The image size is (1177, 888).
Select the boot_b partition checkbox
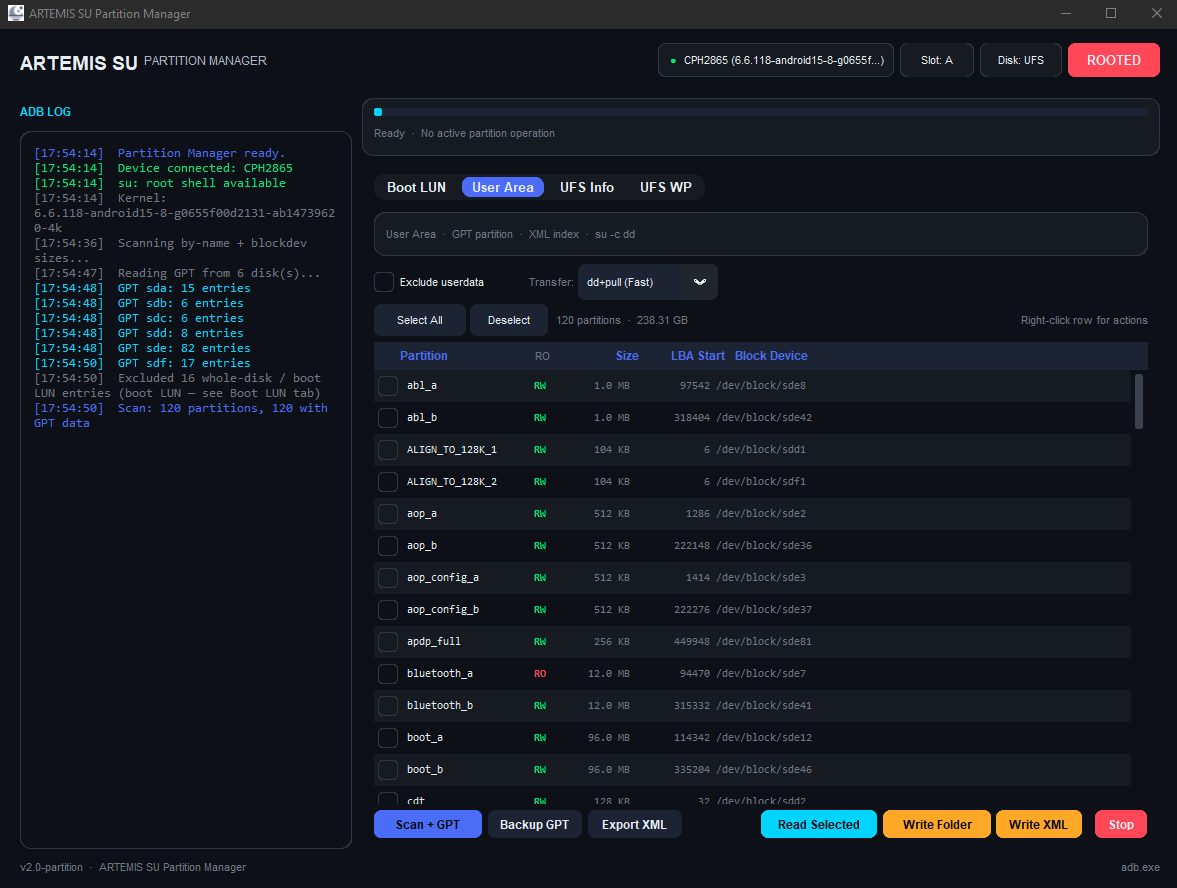(x=388, y=769)
